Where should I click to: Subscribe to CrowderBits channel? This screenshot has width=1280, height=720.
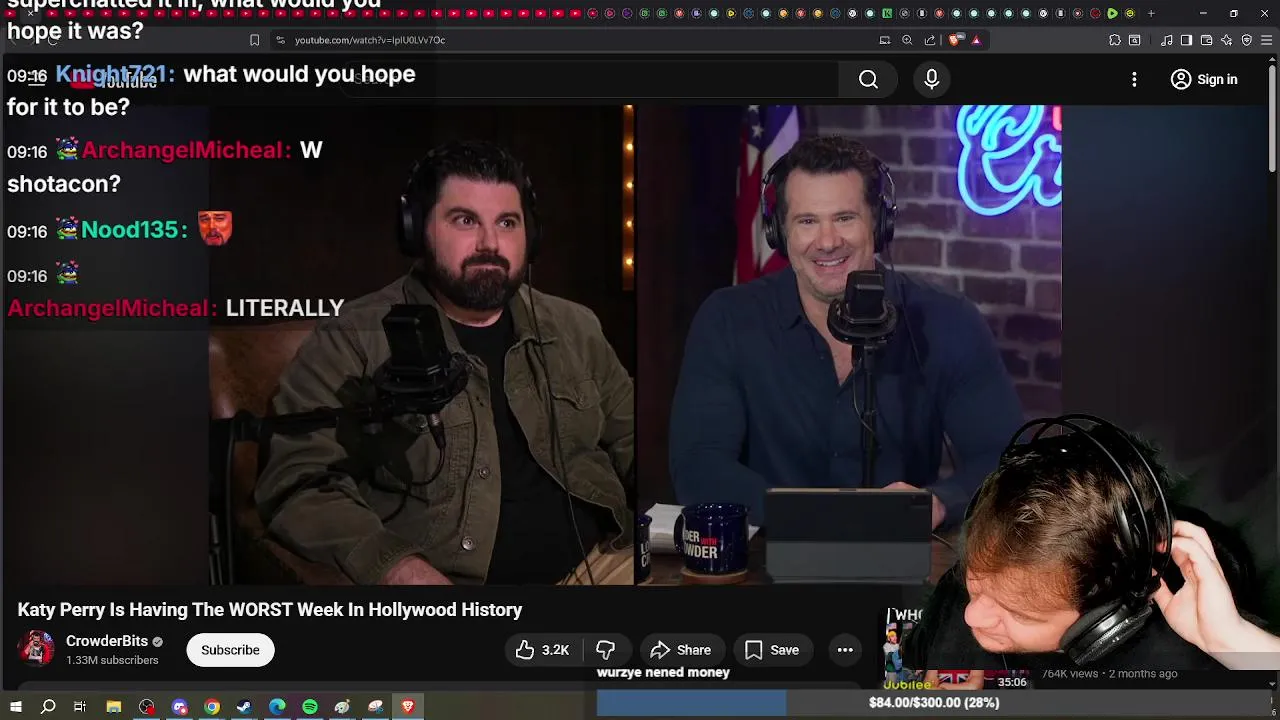[230, 650]
